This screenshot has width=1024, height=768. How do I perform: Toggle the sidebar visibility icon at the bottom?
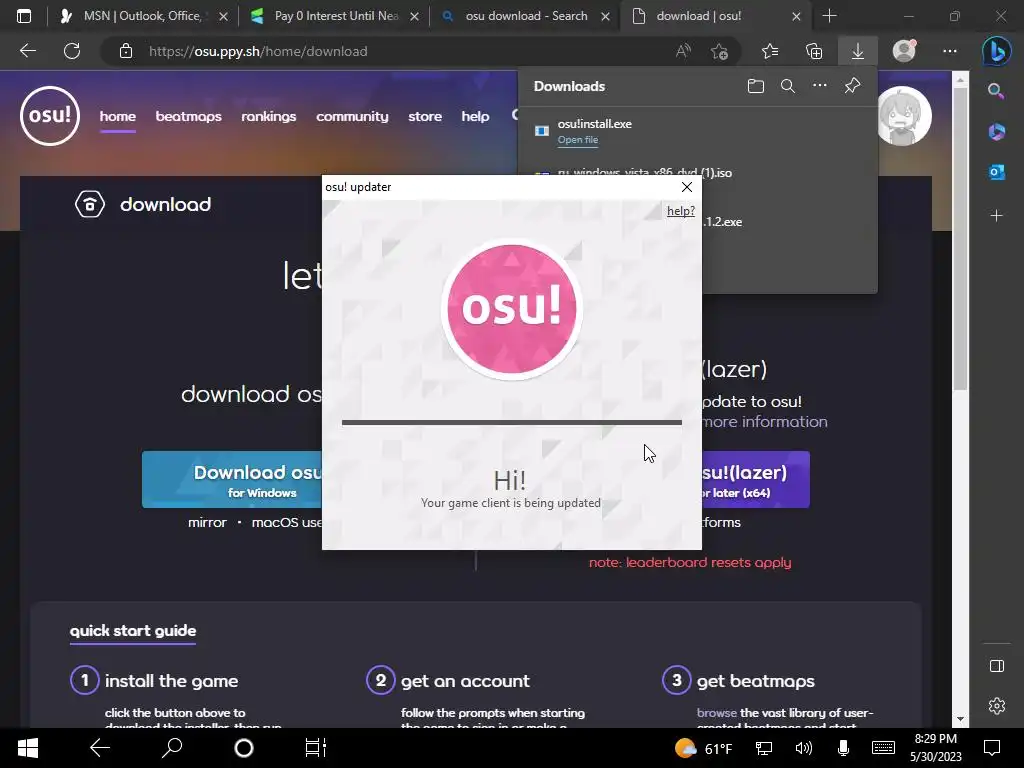point(997,666)
